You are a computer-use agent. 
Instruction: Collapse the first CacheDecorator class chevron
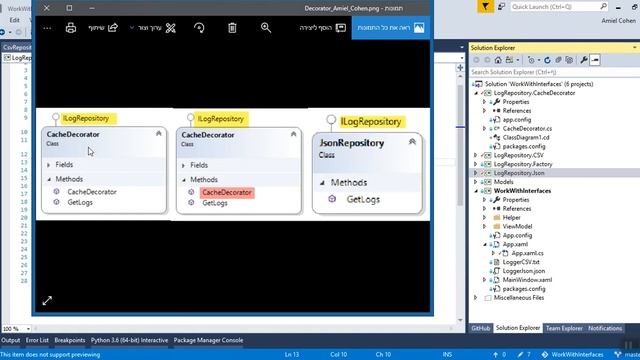pyautogui.click(x=159, y=133)
